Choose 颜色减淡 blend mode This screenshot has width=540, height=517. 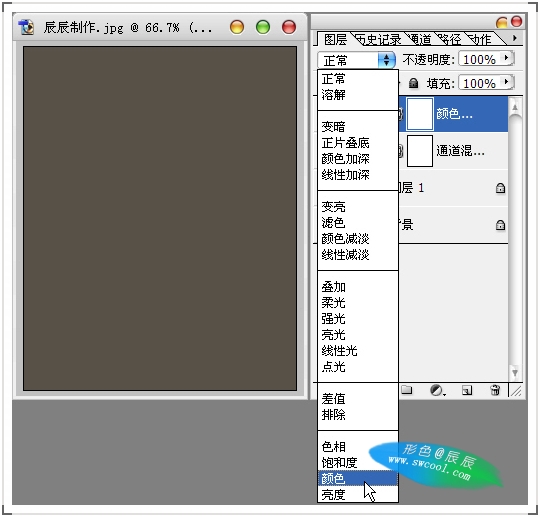[357, 238]
